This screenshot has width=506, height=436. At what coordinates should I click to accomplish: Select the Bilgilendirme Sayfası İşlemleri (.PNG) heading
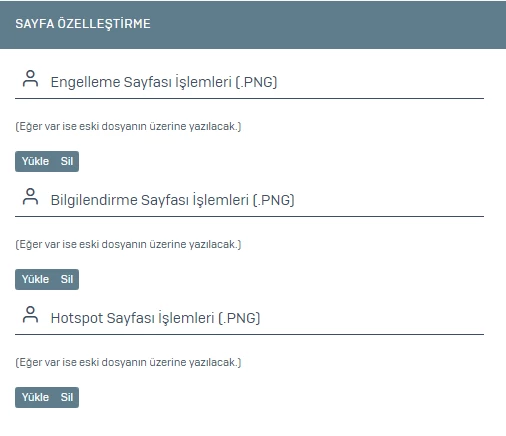[x=172, y=200]
